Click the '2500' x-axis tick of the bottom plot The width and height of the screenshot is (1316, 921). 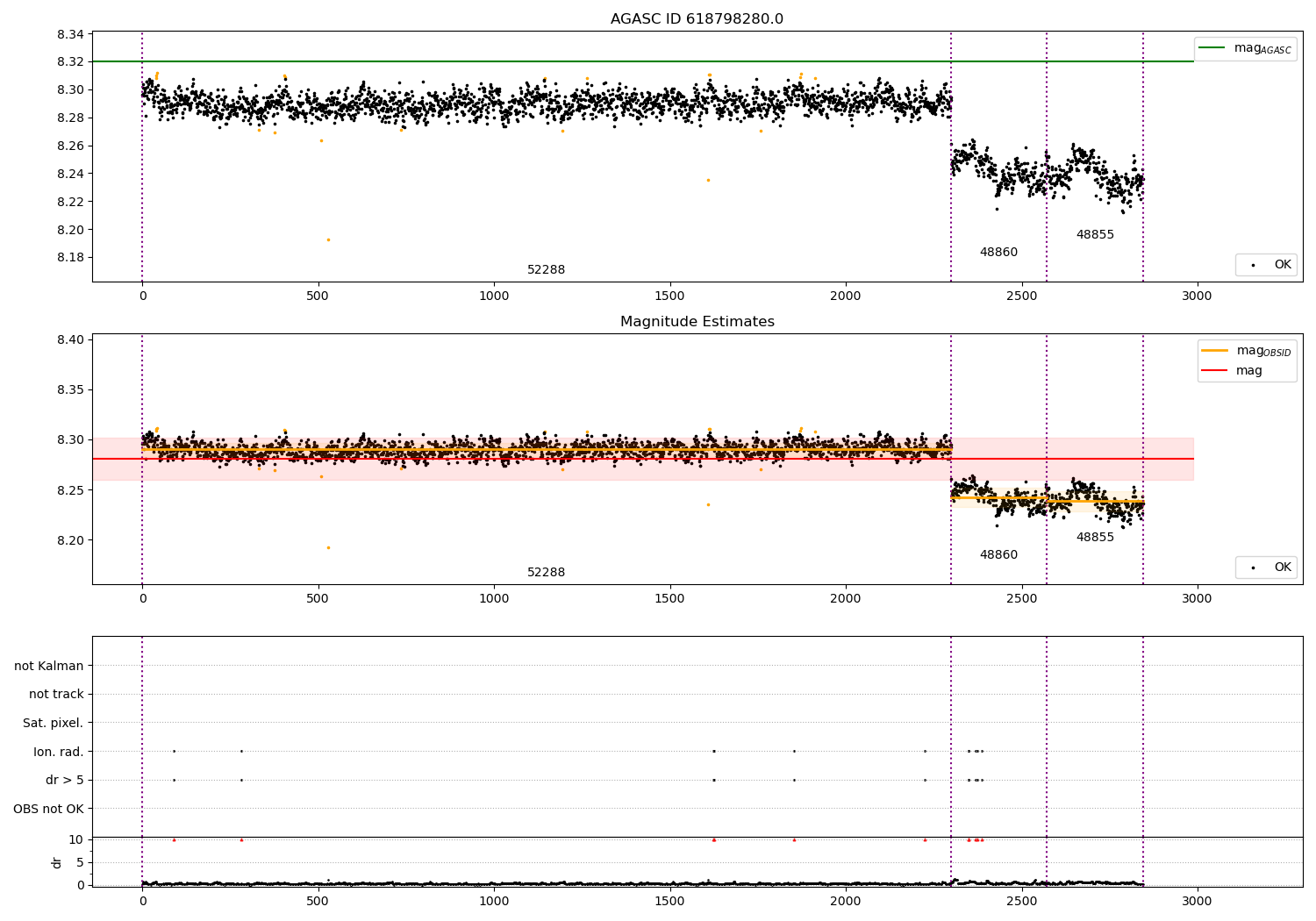tap(1021, 902)
